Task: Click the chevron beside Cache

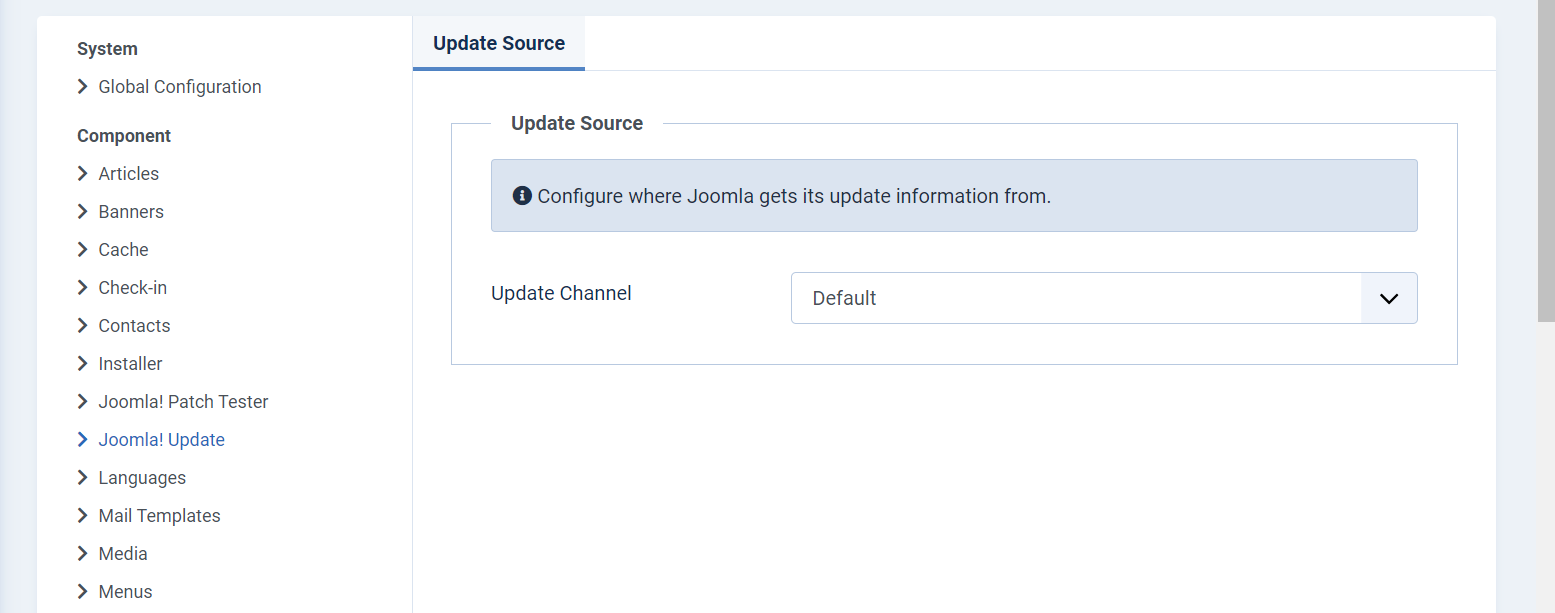Action: click(83, 250)
